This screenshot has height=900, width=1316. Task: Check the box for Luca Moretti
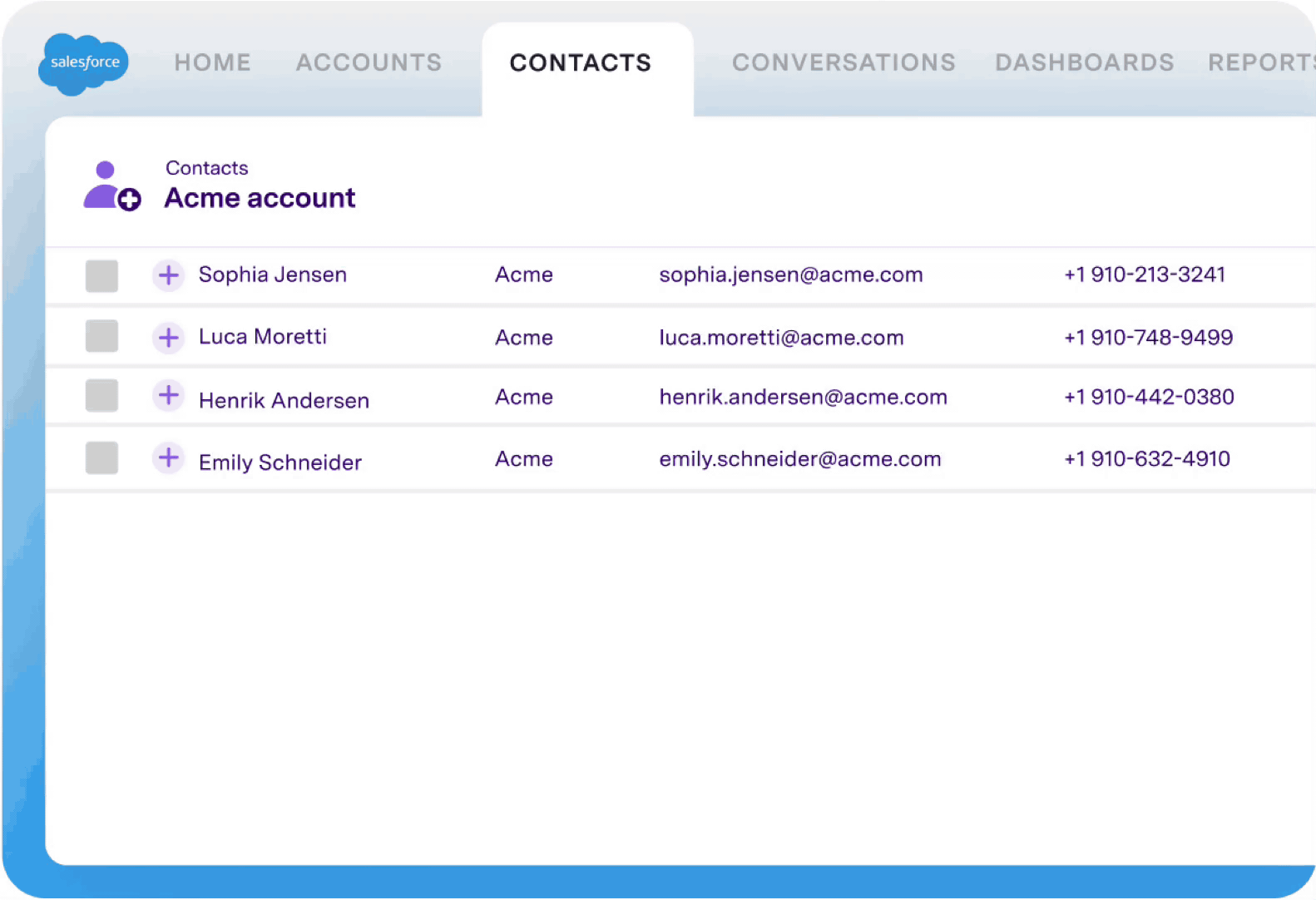(x=101, y=336)
